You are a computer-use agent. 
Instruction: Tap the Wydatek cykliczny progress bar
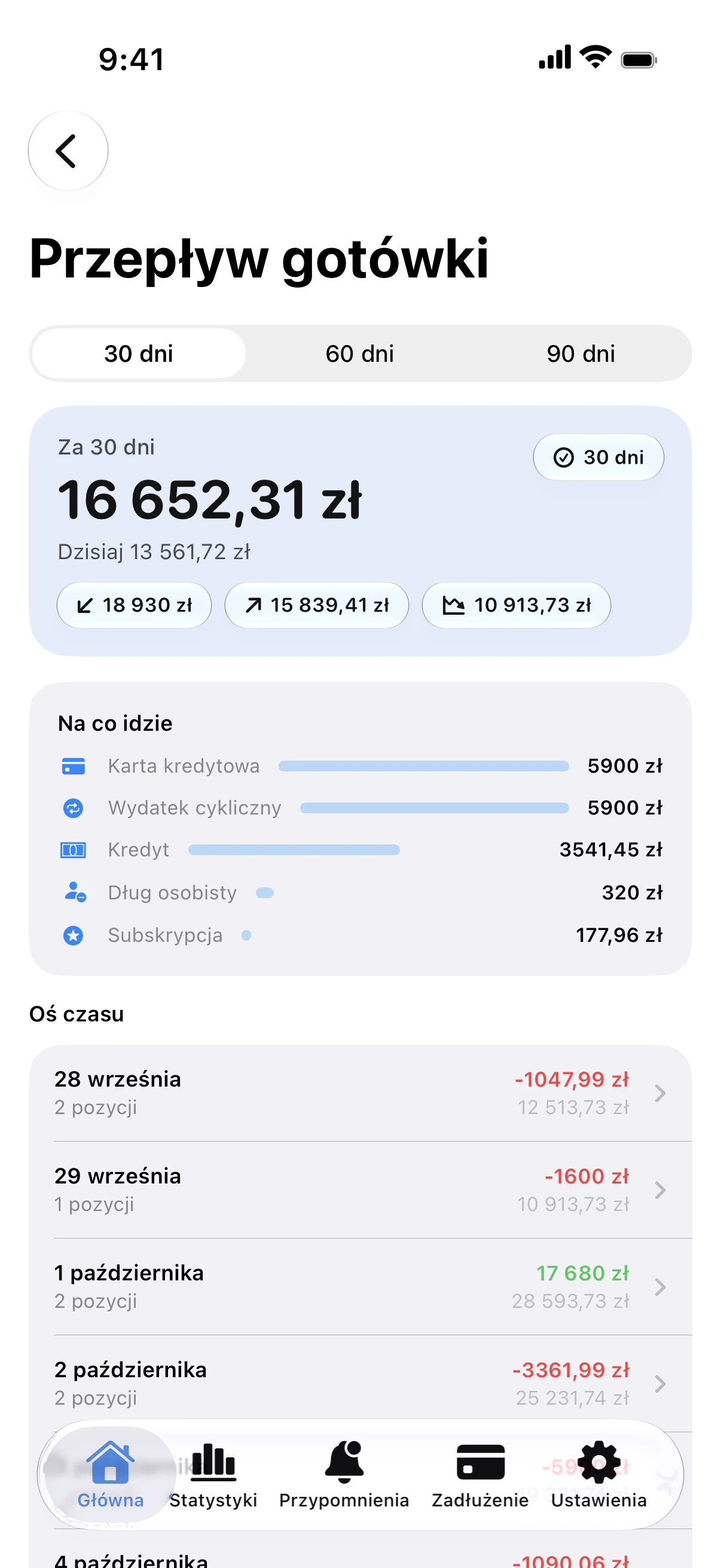435,808
